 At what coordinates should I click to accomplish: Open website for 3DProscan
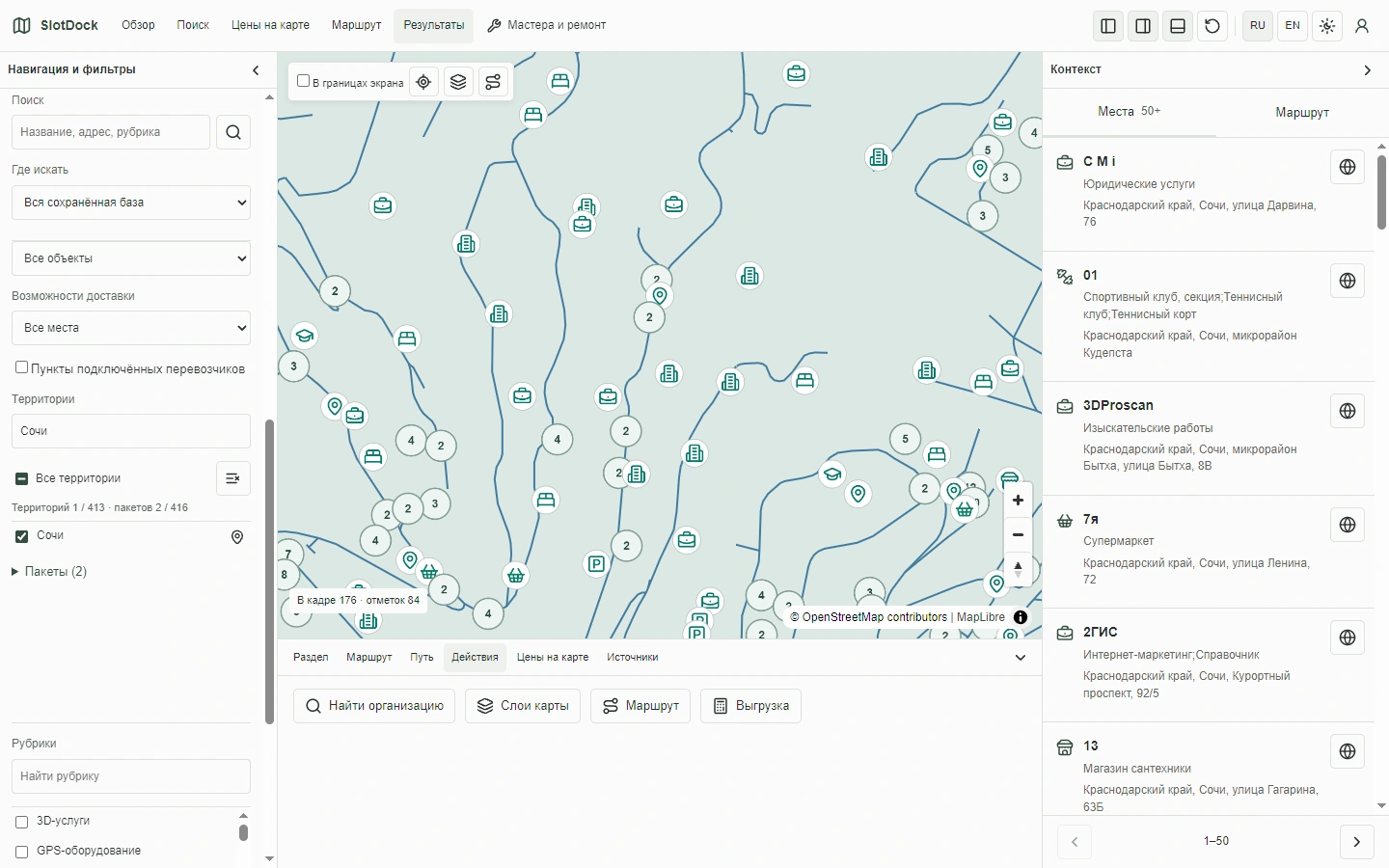click(x=1348, y=411)
